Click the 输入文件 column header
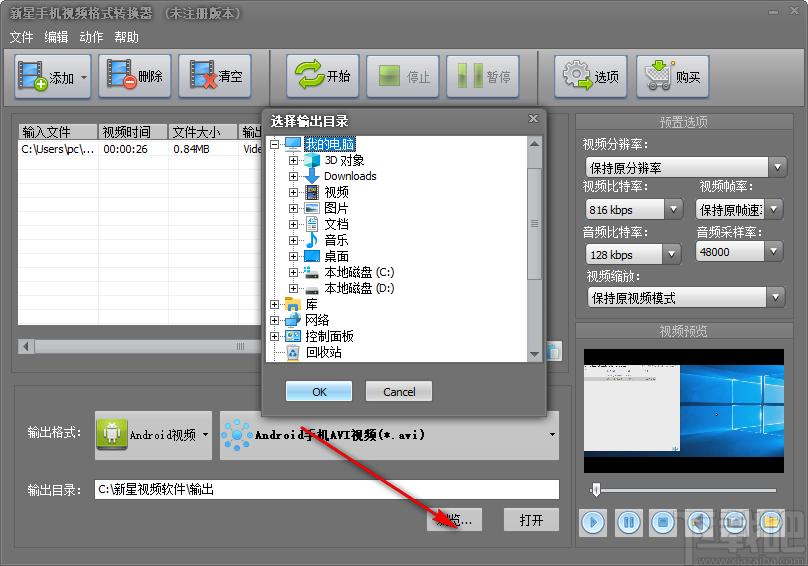Screen dimensions: 808x566 point(58,132)
